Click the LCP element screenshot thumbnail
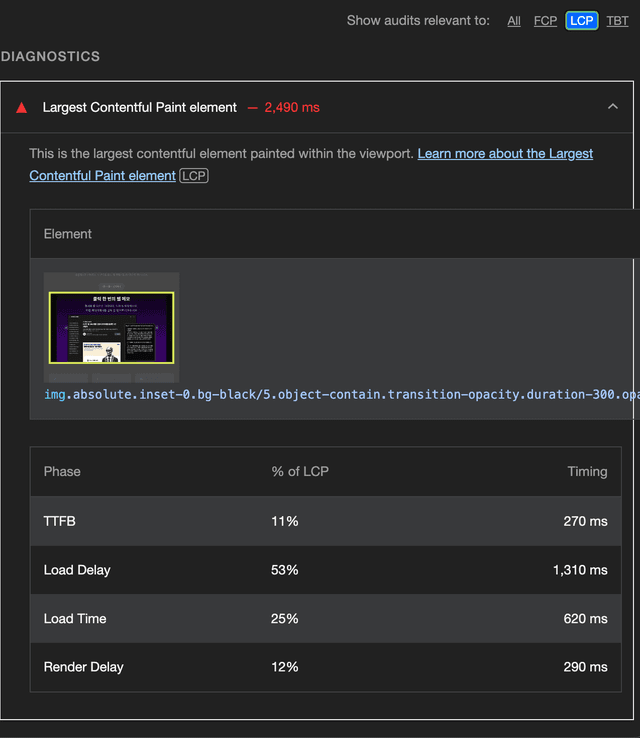Screen dimensions: 640x738 tap(112, 328)
